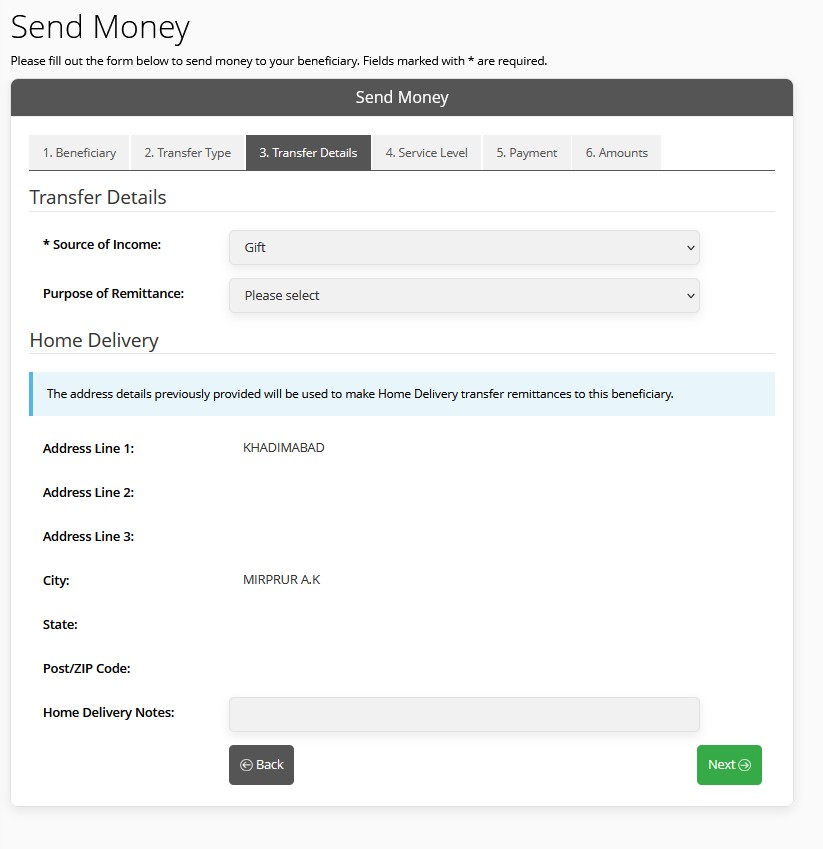Screen dimensions: 823x849
Task: Open the Source of Income dropdown
Action: [464, 247]
